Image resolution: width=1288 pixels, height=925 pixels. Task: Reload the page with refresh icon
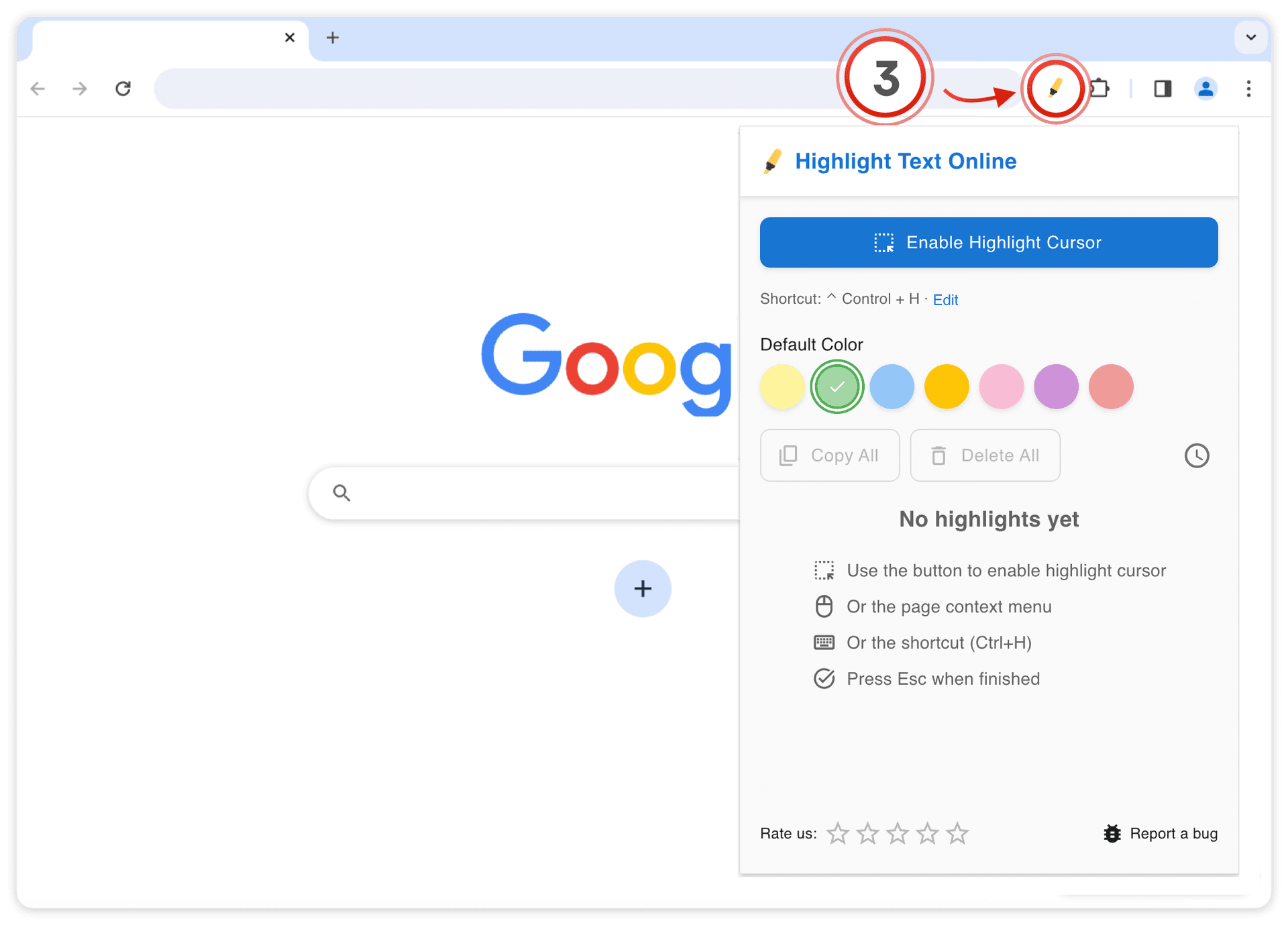(123, 88)
